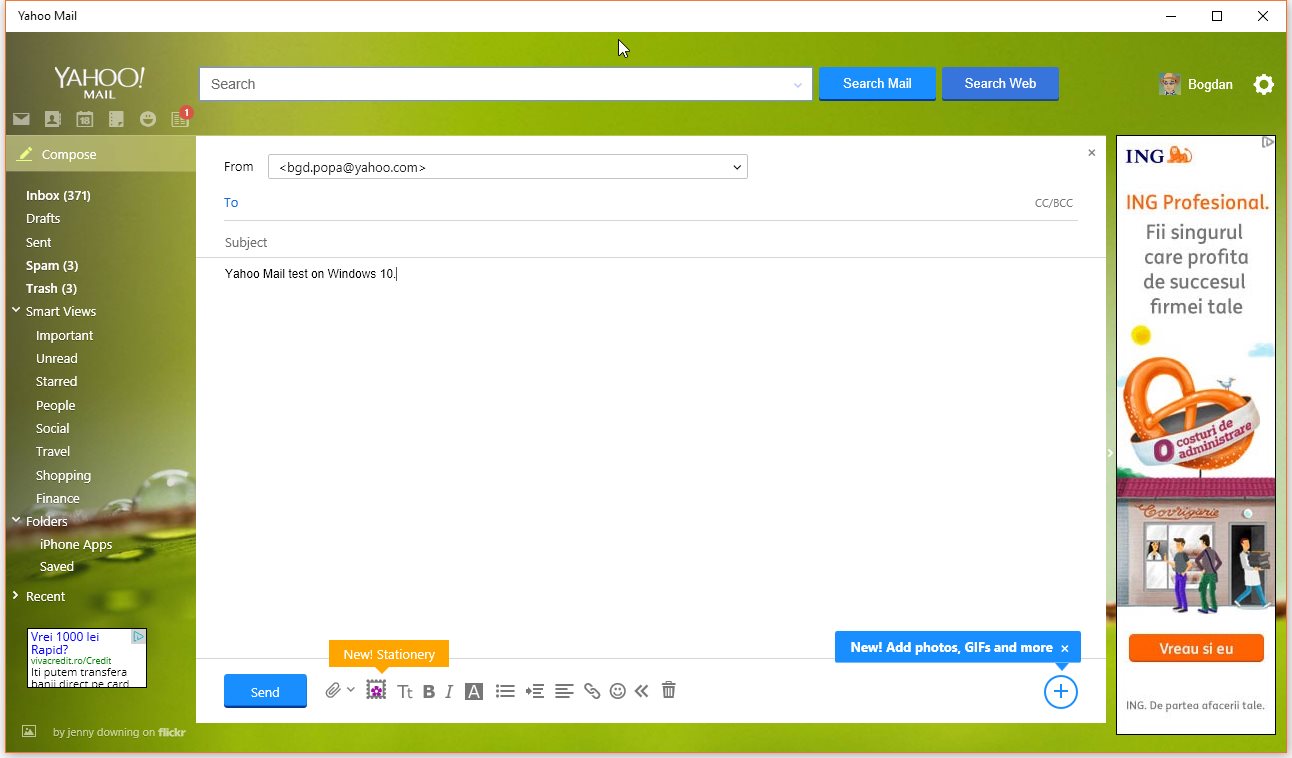Open the Messenger smiley icon
Viewport: 1292px width, 758px height.
coord(148,119)
